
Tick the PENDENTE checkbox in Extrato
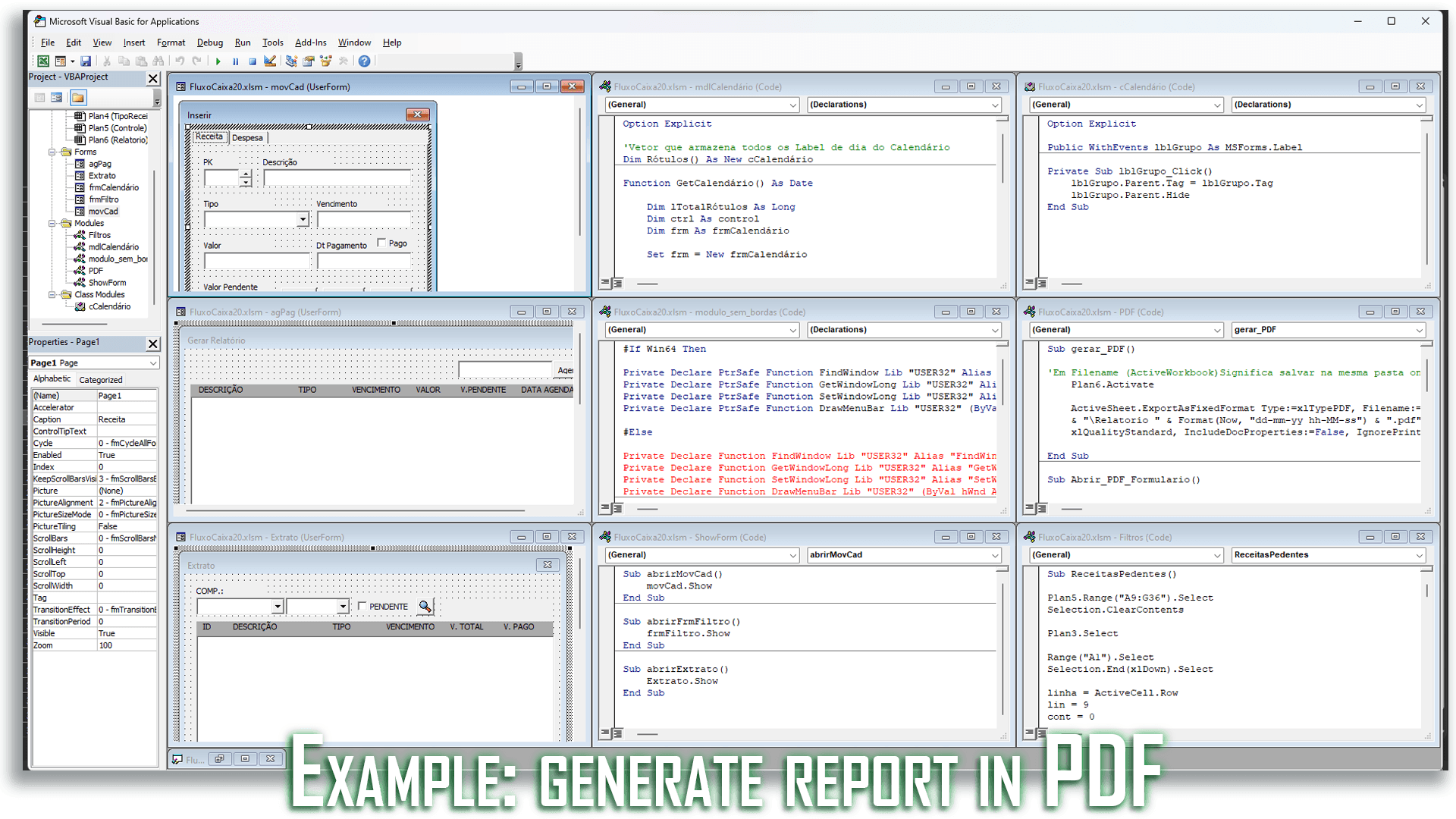click(x=362, y=607)
